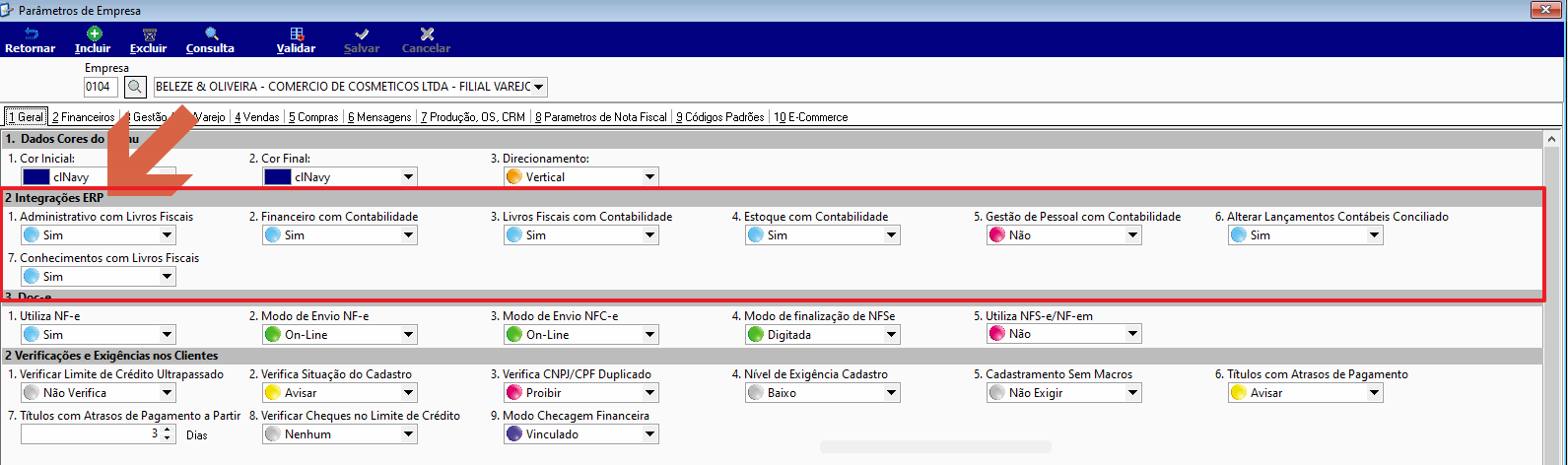1568x465 pixels.
Task: Open the 10 E-Commerce tab
Action: pos(810,116)
